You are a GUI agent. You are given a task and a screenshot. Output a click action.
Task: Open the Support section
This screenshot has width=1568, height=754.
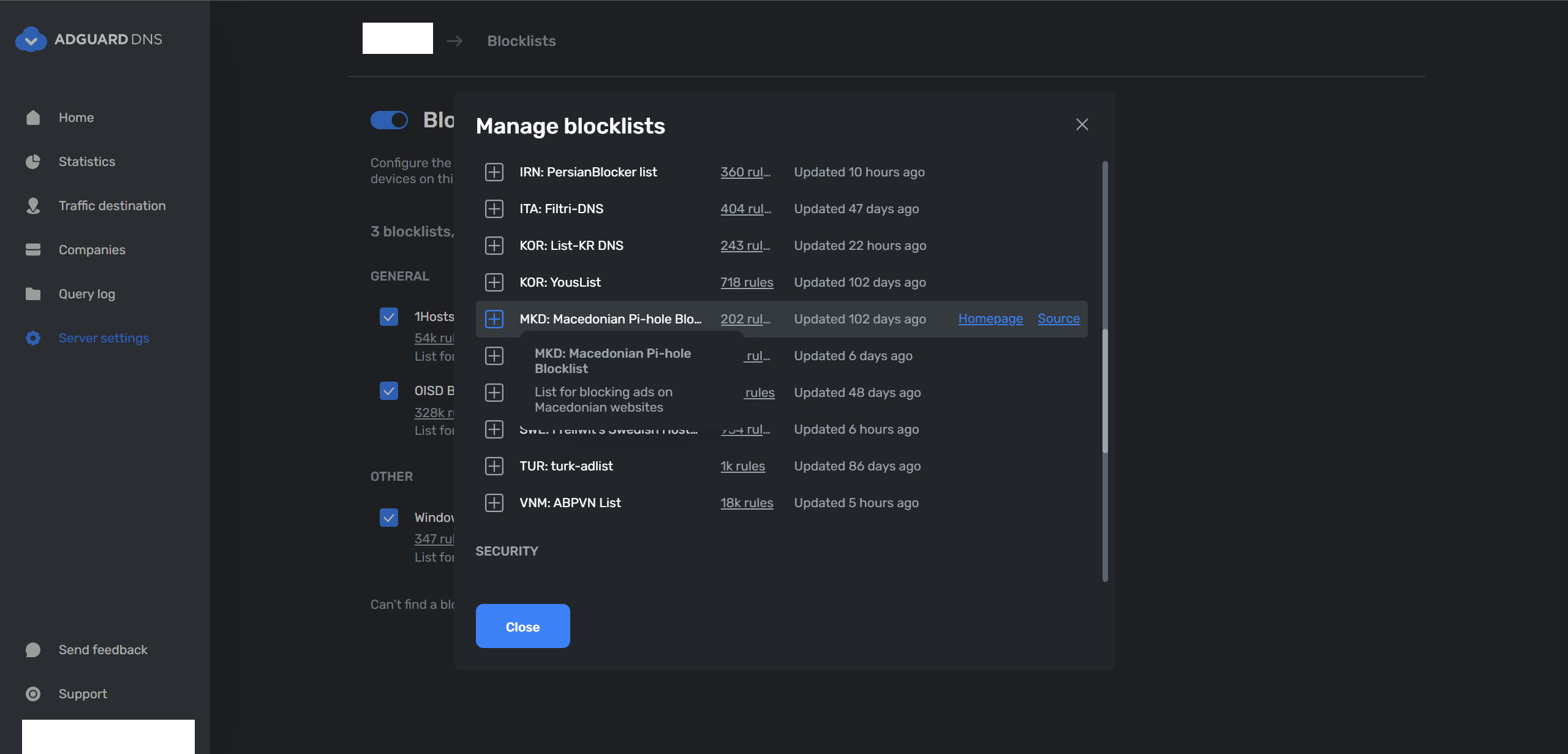pos(83,693)
